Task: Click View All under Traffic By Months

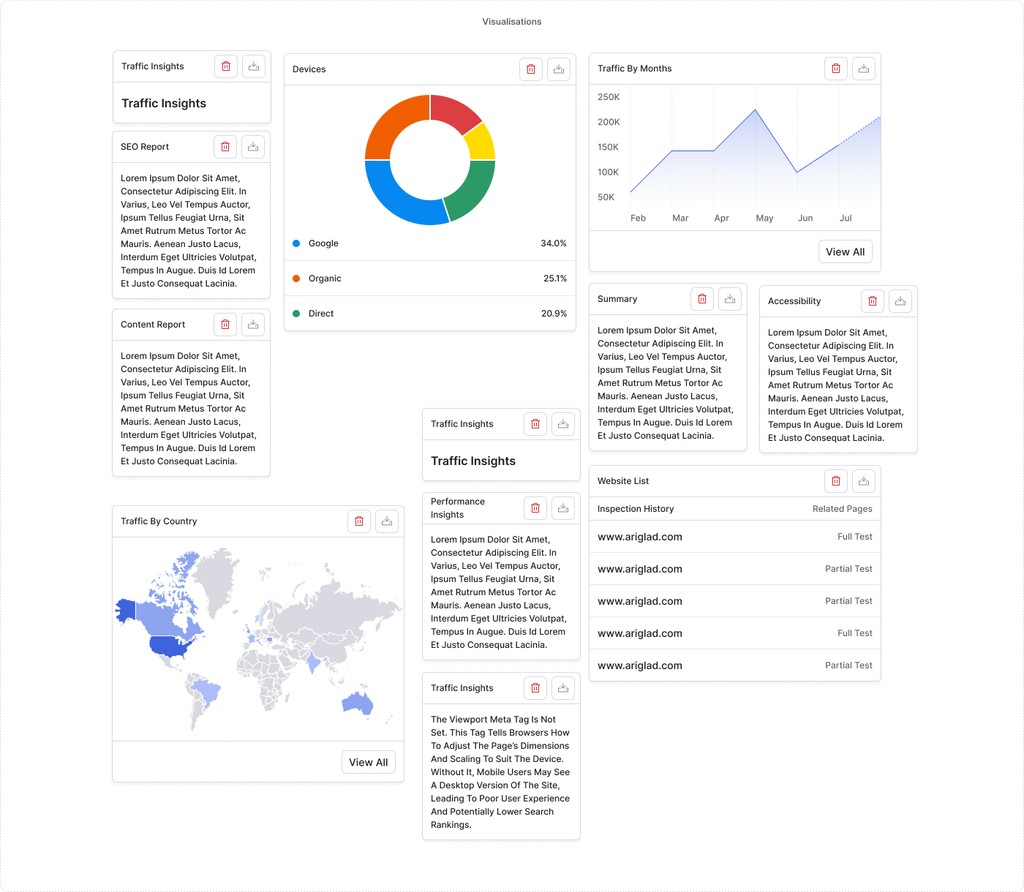Action: [845, 252]
